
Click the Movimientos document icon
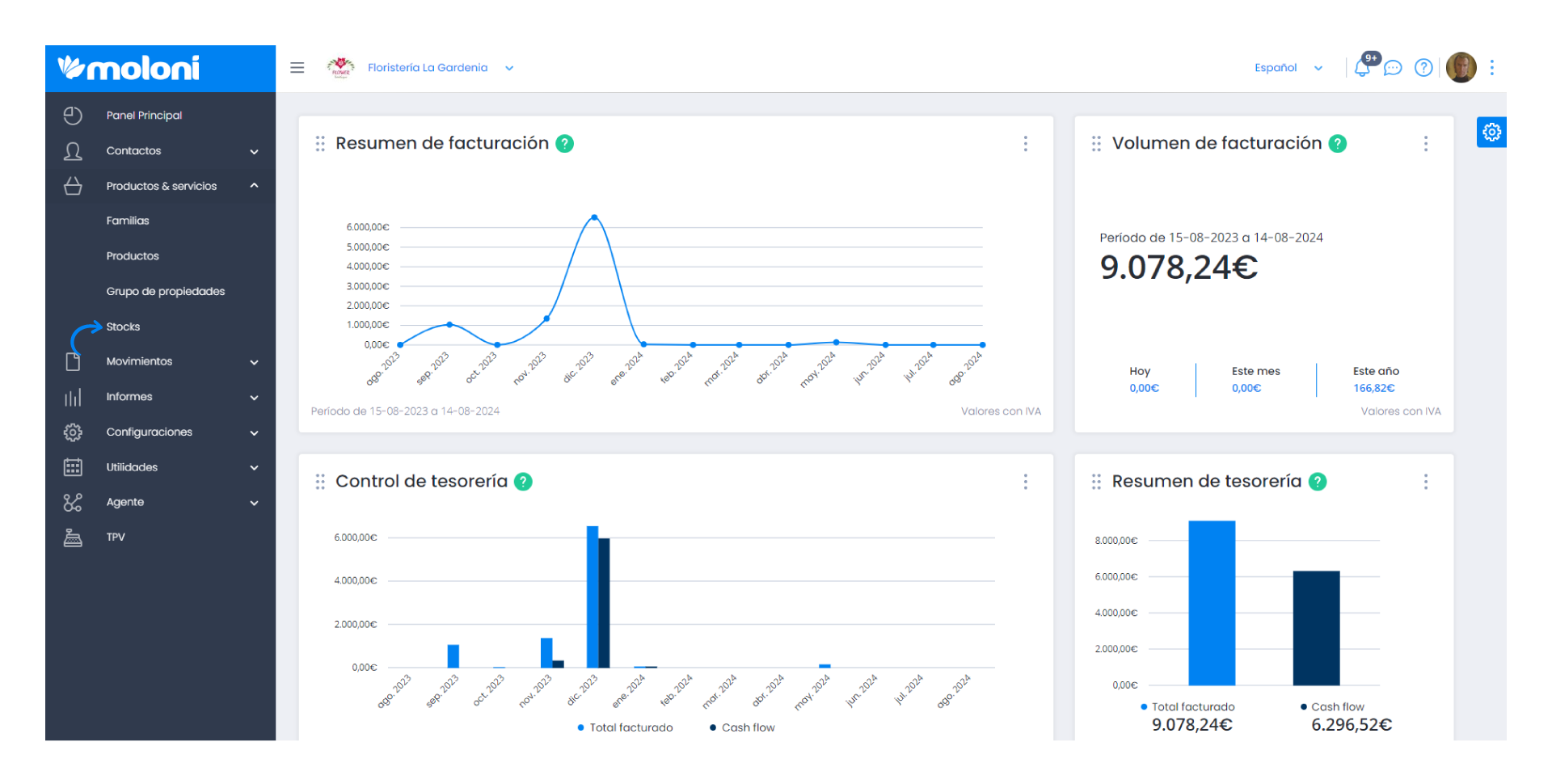coord(73,361)
